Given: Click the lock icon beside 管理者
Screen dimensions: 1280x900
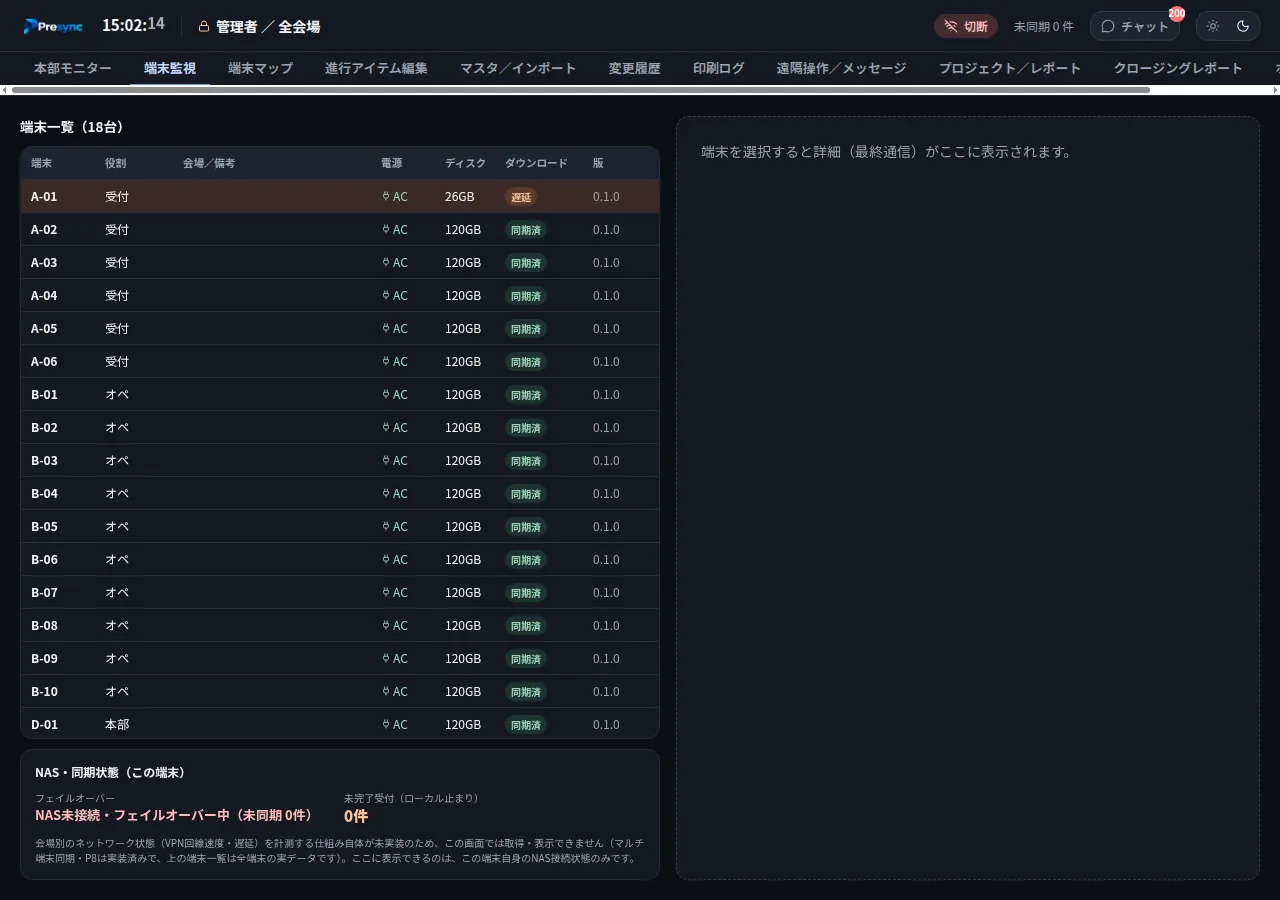Looking at the screenshot, I should 204,27.
